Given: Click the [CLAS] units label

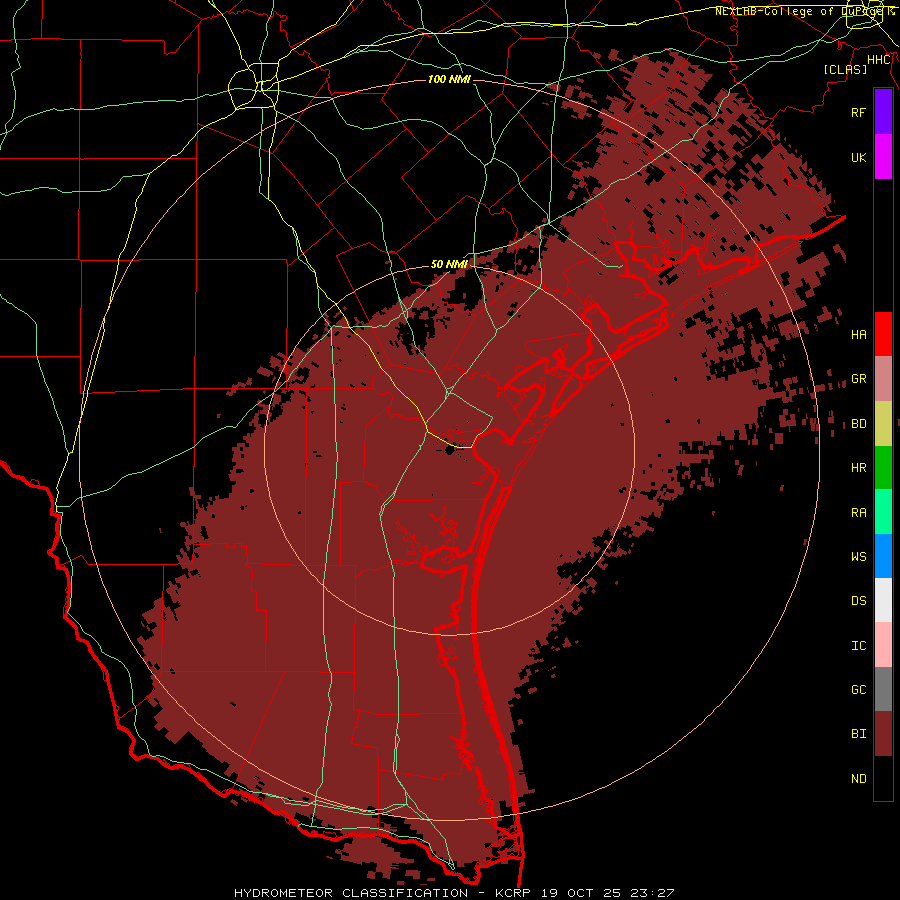Looking at the screenshot, I should 845,70.
